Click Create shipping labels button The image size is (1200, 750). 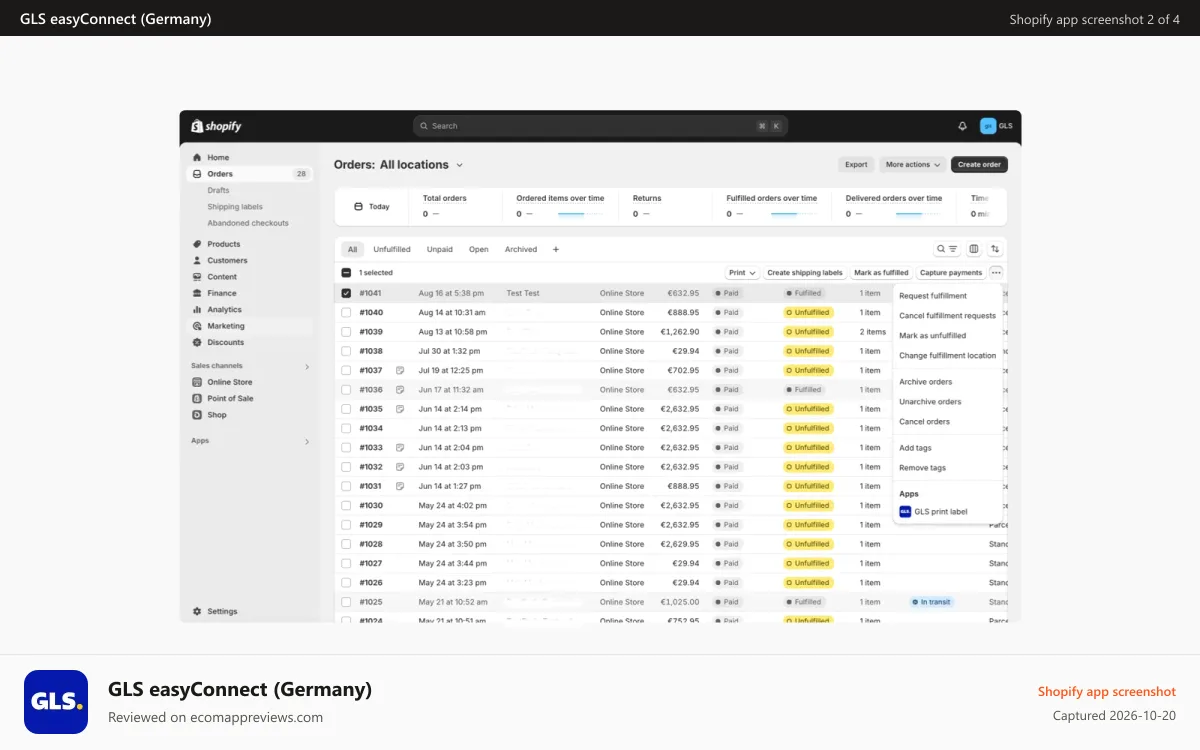805,272
